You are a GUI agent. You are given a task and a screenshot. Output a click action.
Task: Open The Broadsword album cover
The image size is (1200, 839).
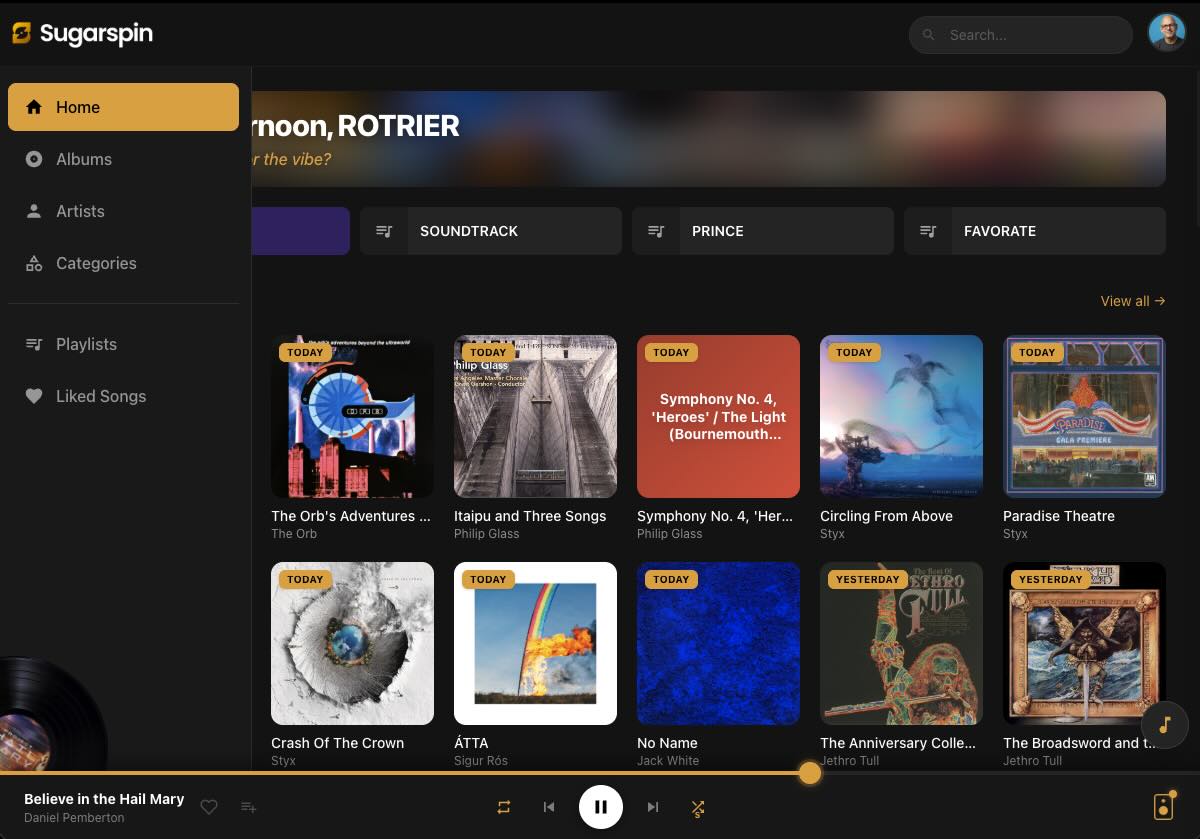click(x=1084, y=643)
